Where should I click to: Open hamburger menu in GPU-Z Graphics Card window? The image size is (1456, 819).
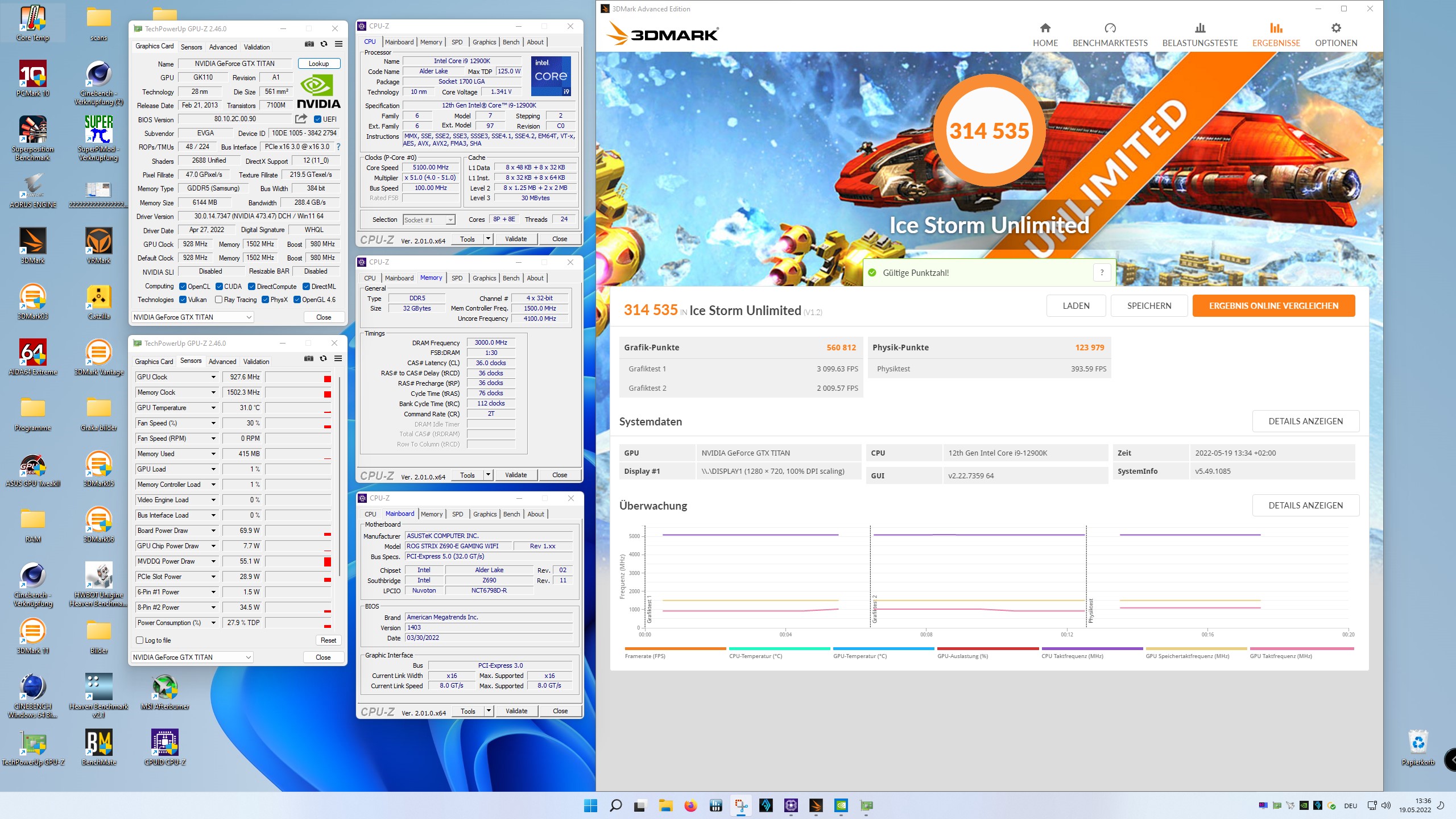coord(338,44)
